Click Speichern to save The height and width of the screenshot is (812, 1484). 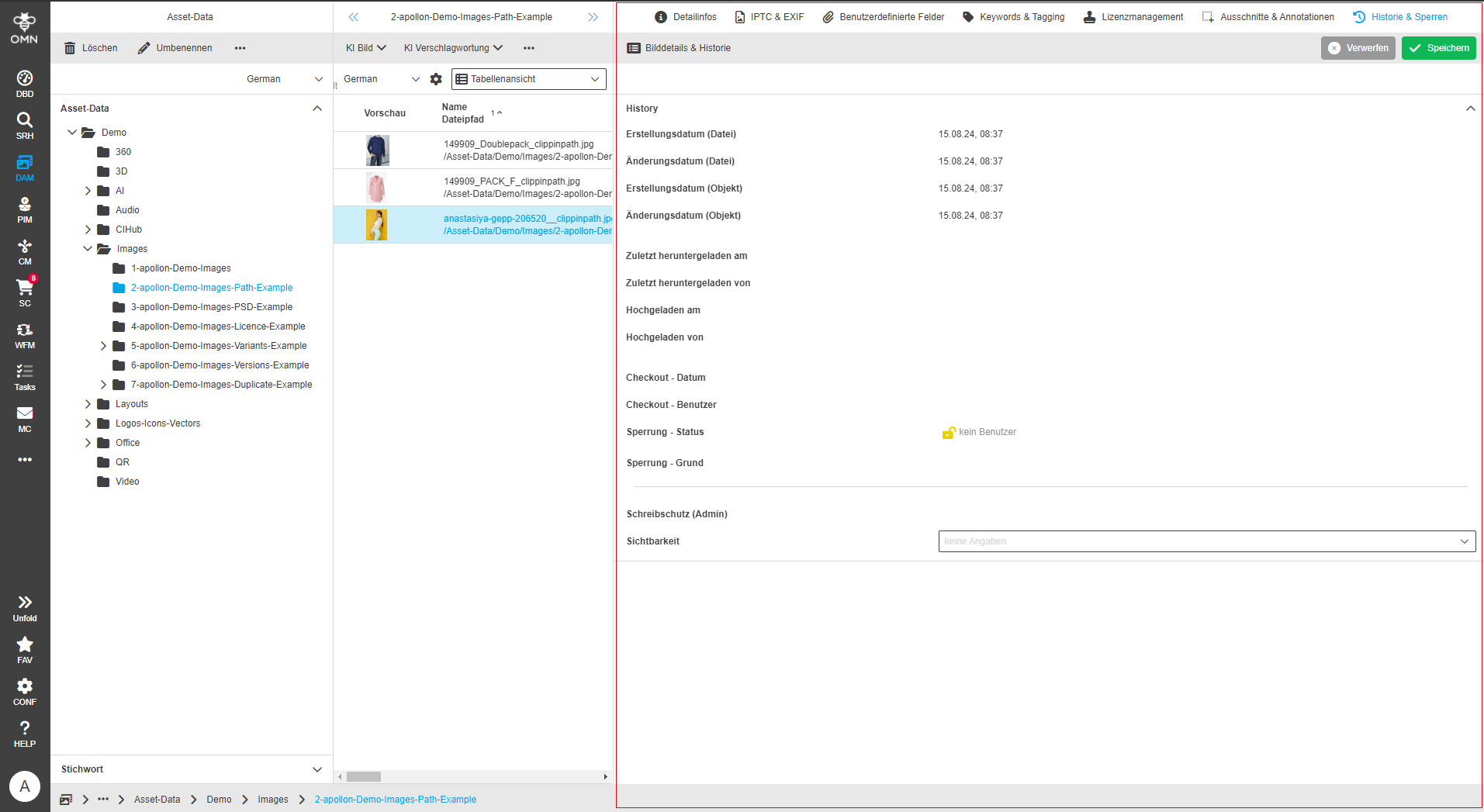tap(1439, 48)
